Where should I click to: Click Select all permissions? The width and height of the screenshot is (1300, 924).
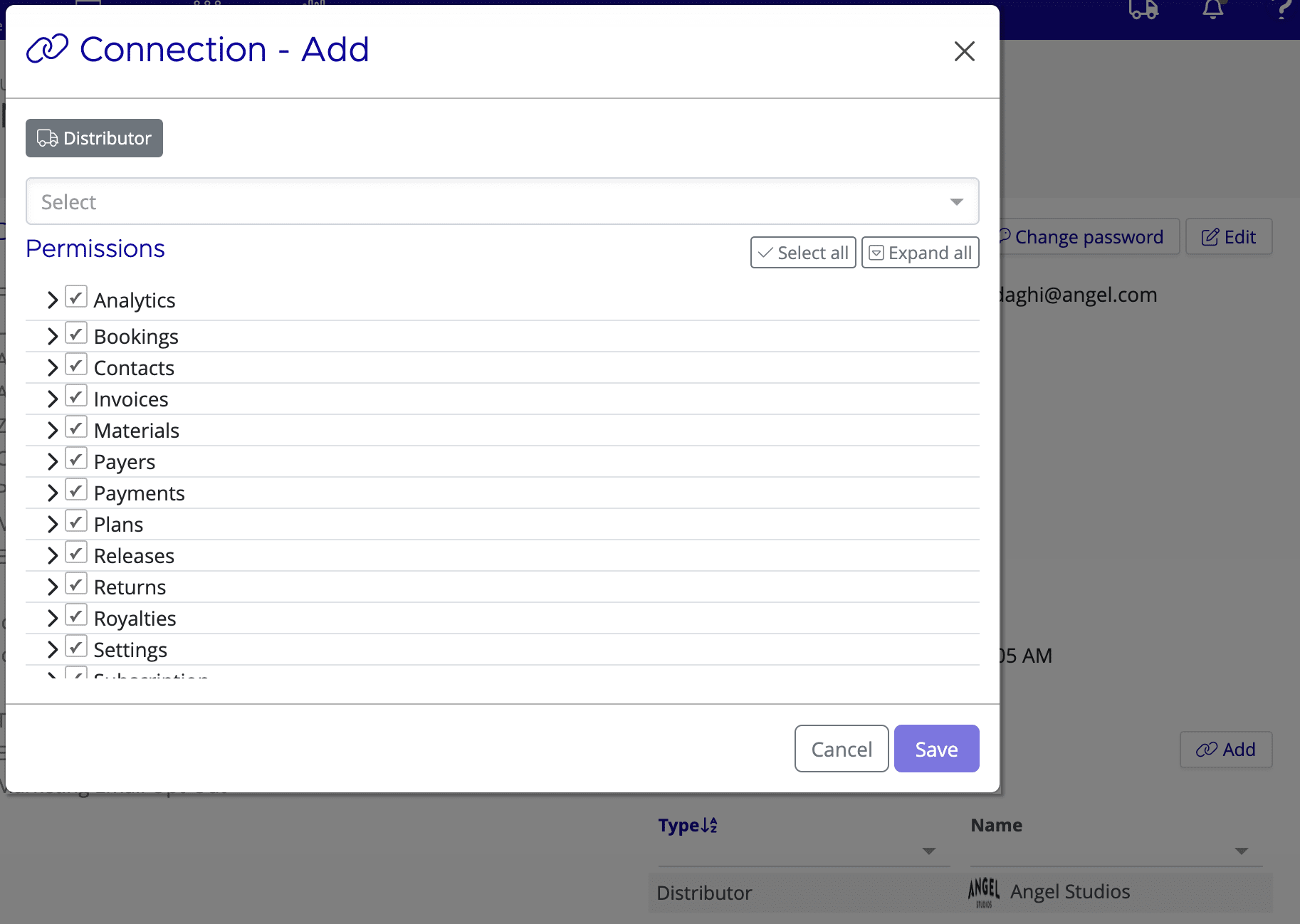click(x=802, y=252)
